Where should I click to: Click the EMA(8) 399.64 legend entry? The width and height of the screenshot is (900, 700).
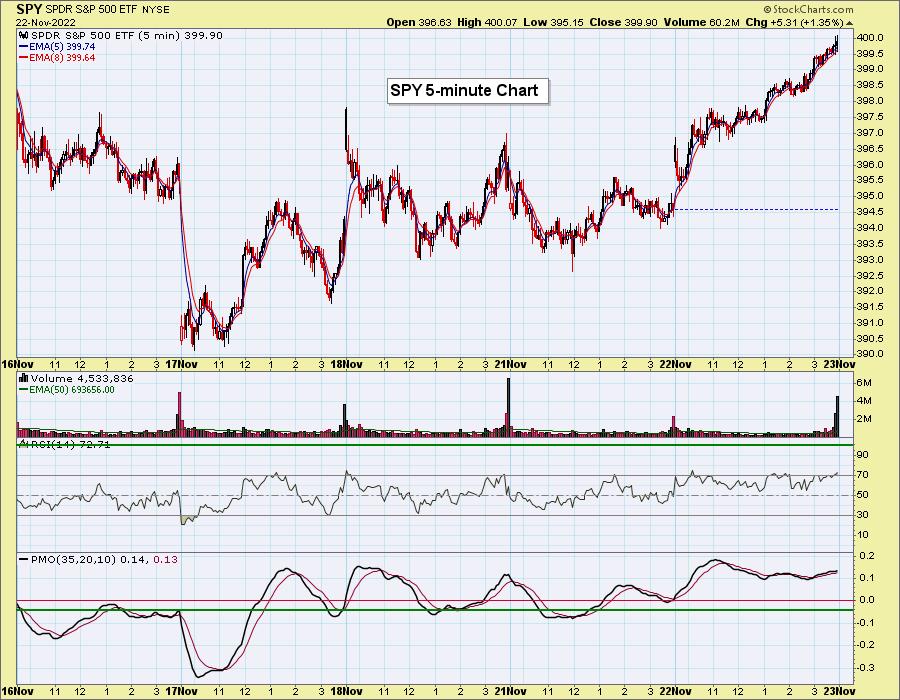point(57,58)
